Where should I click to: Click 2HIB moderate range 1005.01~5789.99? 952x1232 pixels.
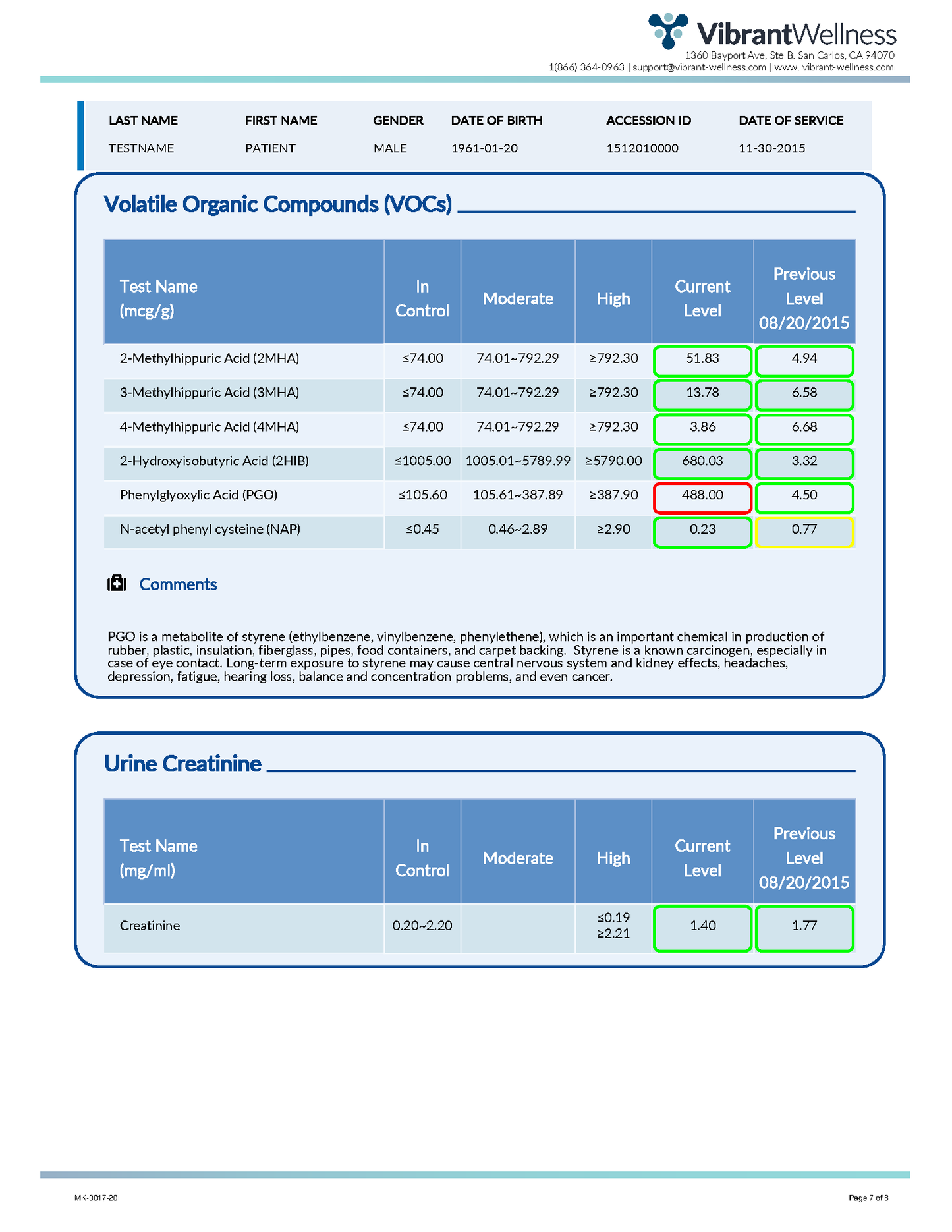click(x=518, y=461)
